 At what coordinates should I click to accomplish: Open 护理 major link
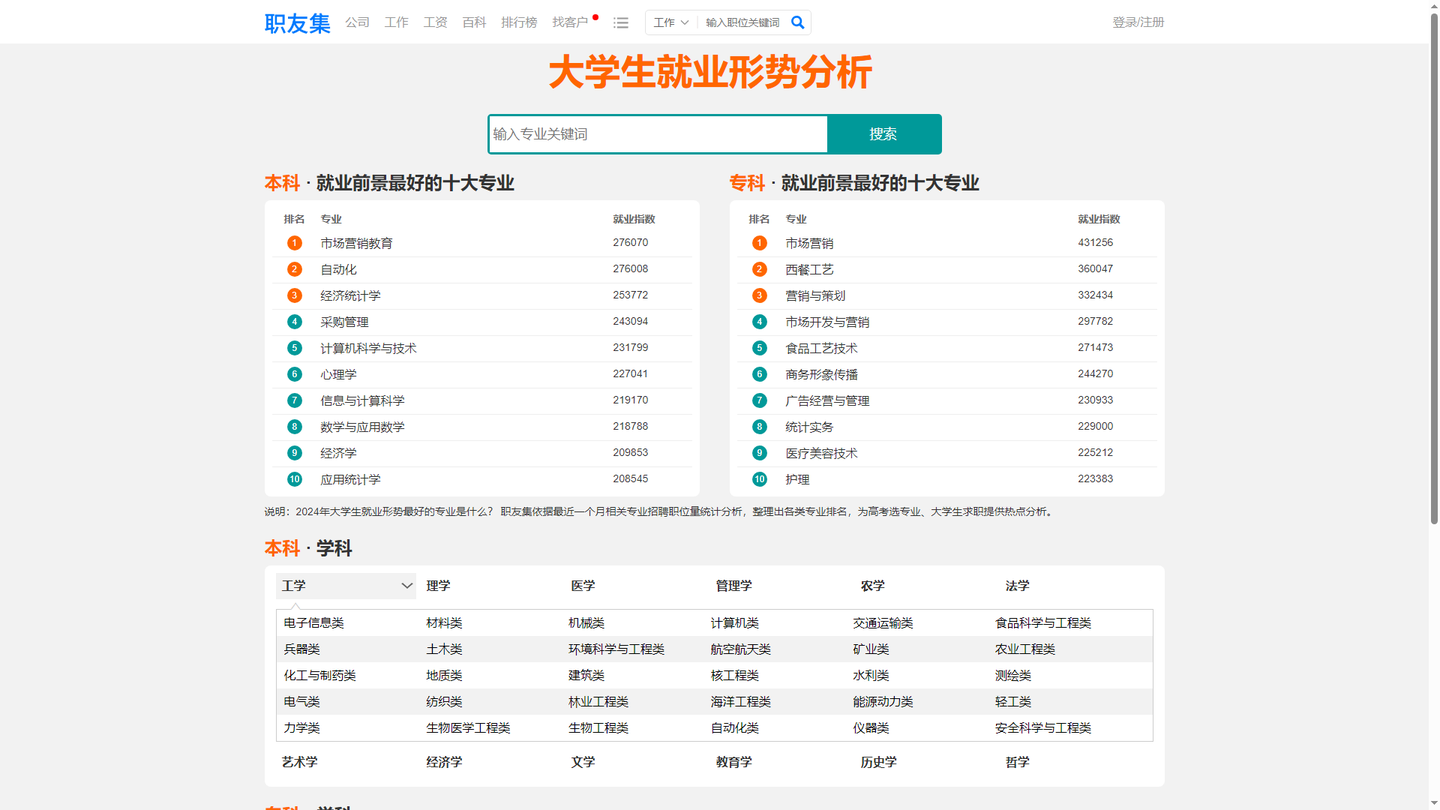[x=798, y=479]
